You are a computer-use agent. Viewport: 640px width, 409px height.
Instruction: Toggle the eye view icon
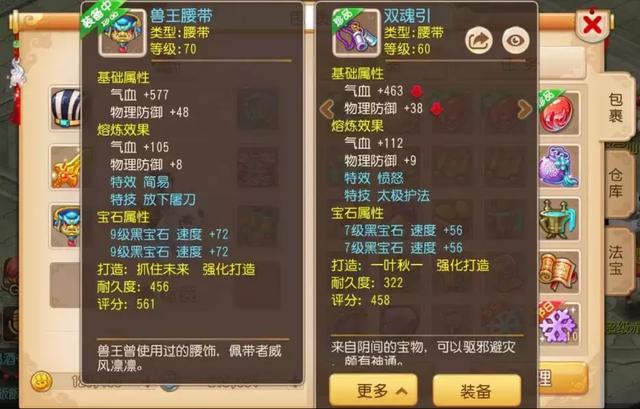[516, 40]
